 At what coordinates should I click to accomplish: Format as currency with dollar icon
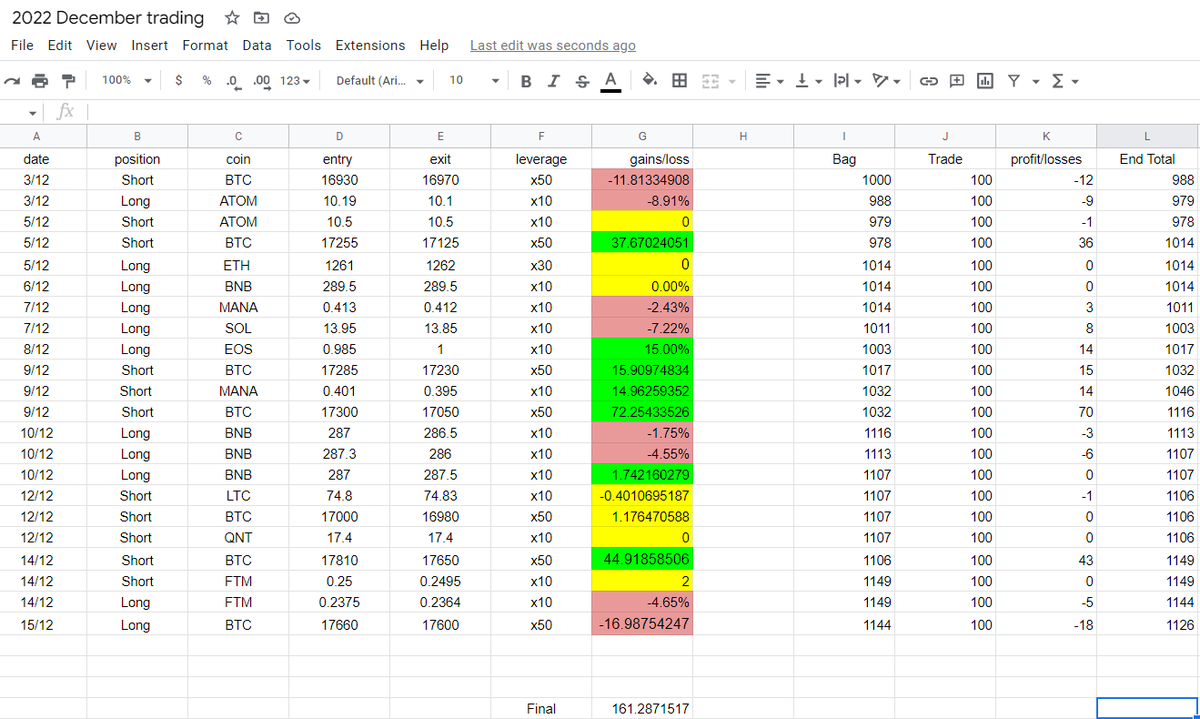[x=178, y=80]
